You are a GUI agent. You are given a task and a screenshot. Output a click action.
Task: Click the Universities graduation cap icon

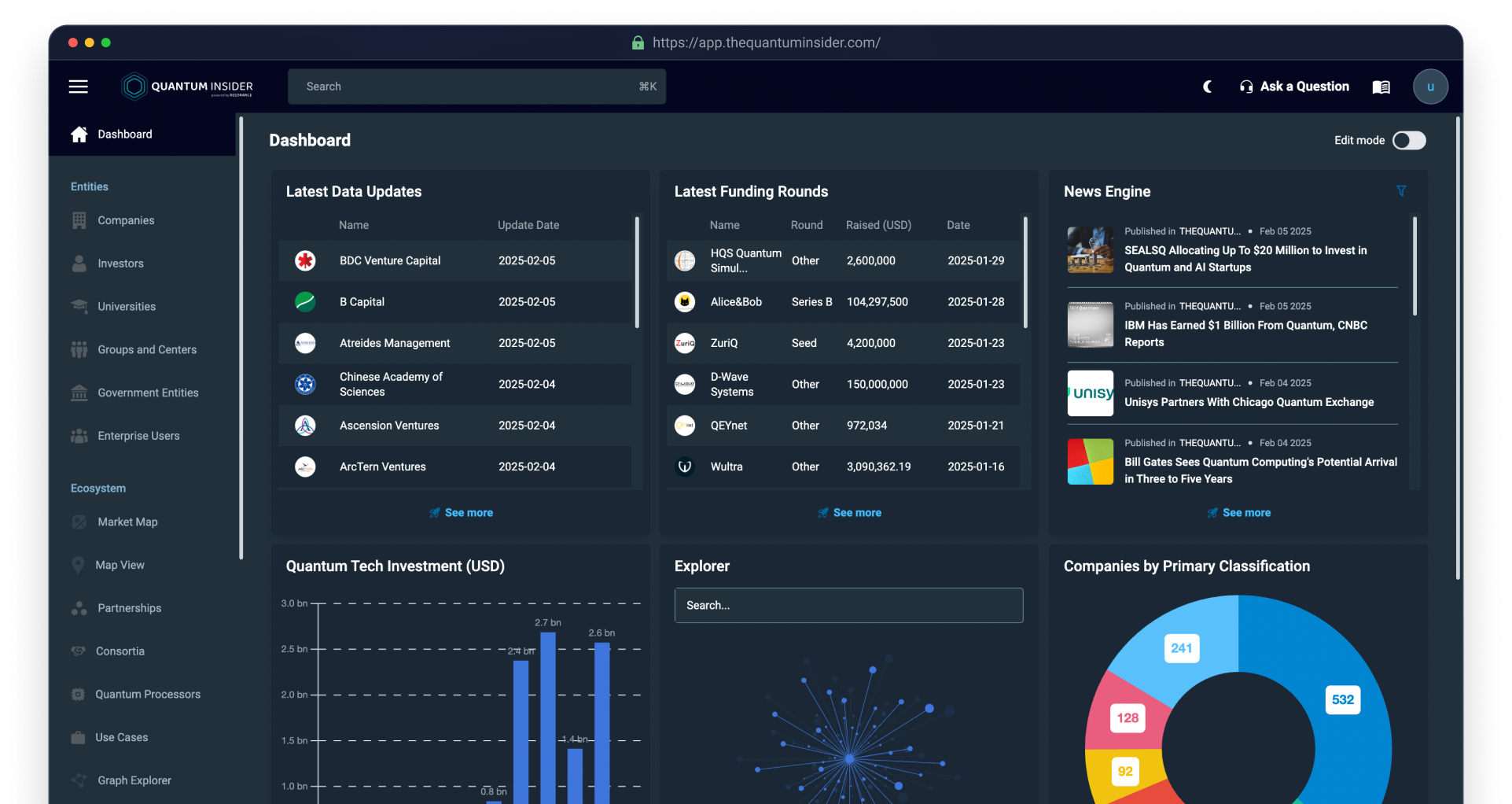coord(79,306)
